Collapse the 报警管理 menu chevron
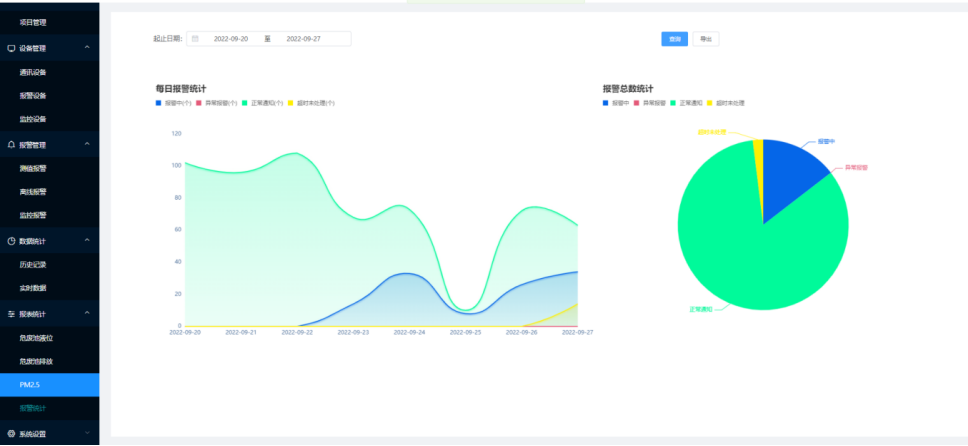Image resolution: width=968 pixels, height=446 pixels. [x=87, y=144]
